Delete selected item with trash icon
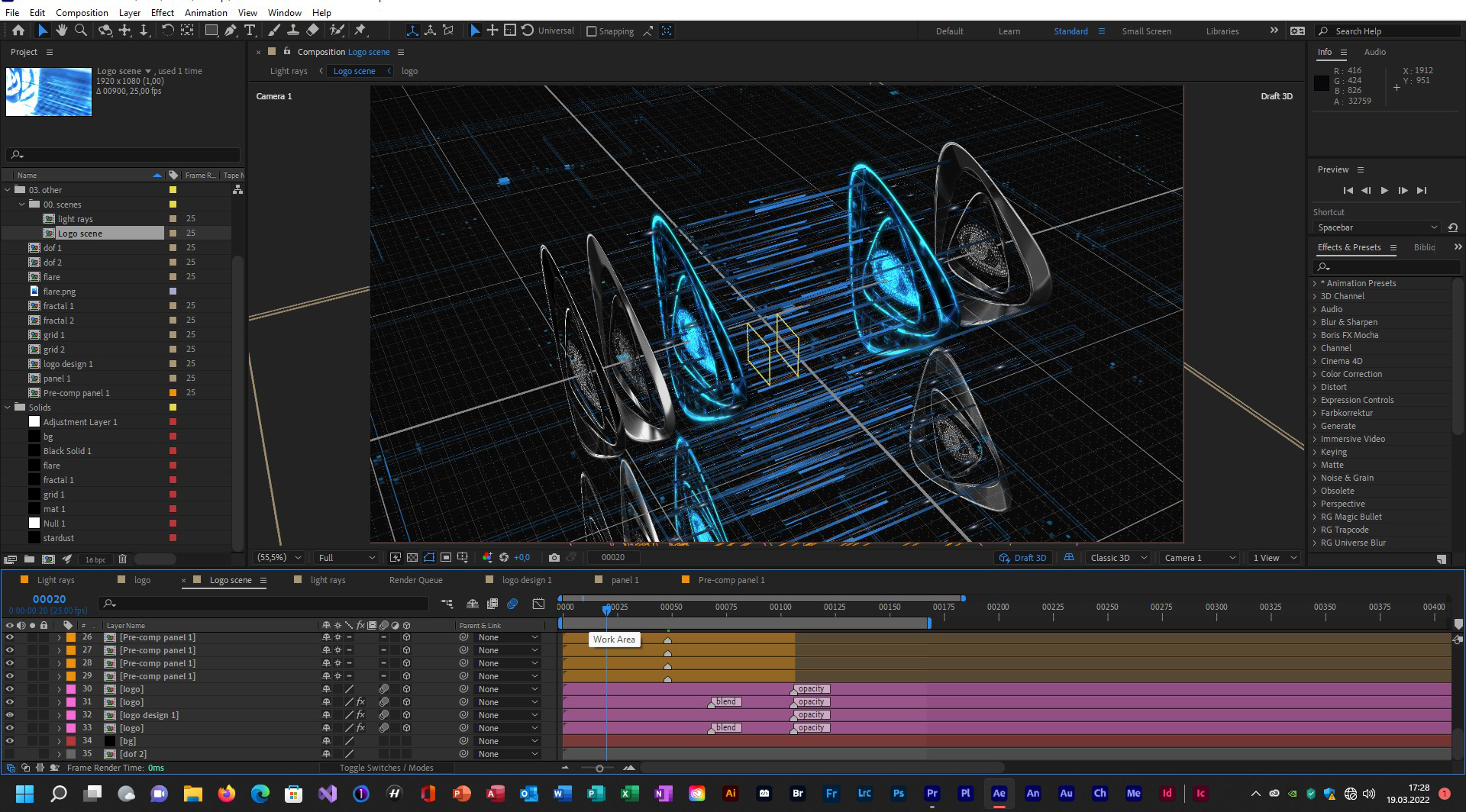 tap(122, 559)
